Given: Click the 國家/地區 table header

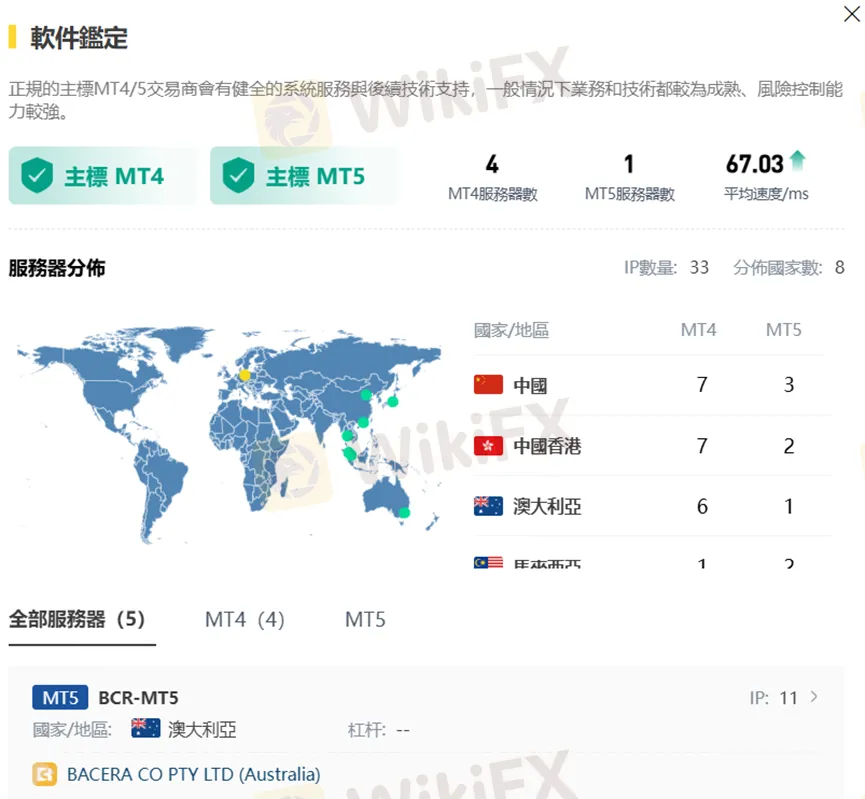Looking at the screenshot, I should point(511,330).
